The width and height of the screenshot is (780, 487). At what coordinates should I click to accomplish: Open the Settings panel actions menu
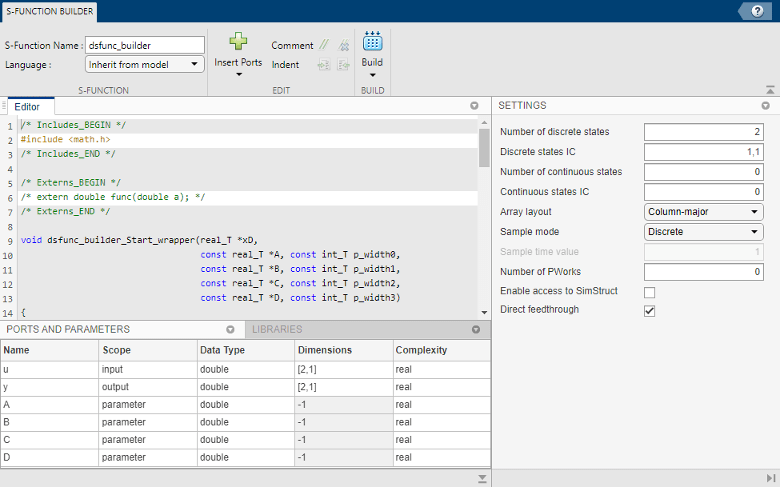tap(765, 105)
